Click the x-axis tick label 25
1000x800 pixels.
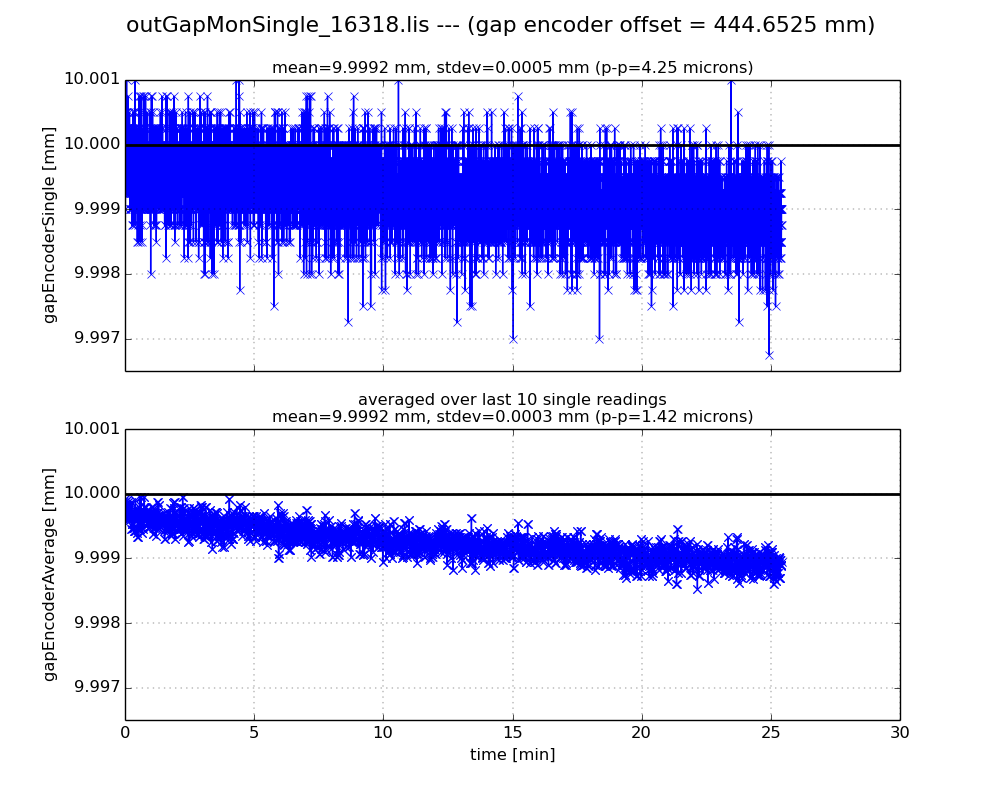770,732
